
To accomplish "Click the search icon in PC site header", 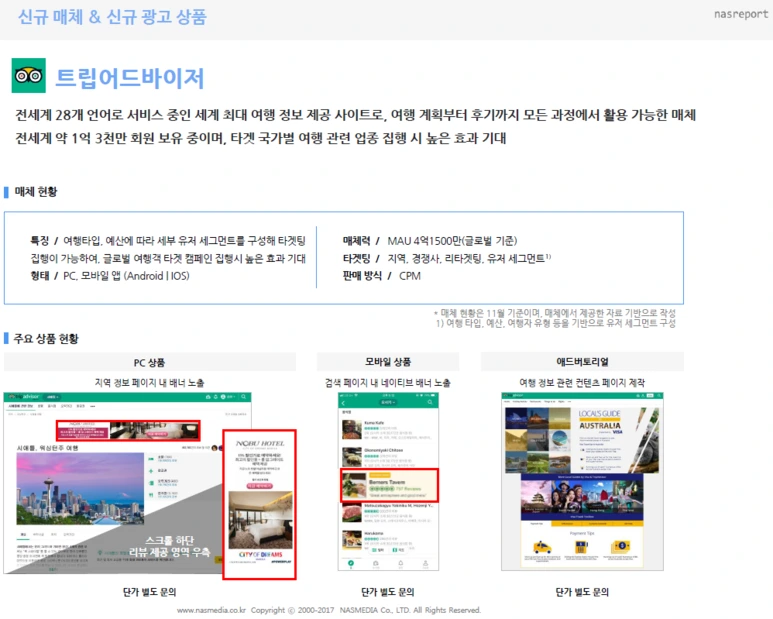I will [243, 397].
